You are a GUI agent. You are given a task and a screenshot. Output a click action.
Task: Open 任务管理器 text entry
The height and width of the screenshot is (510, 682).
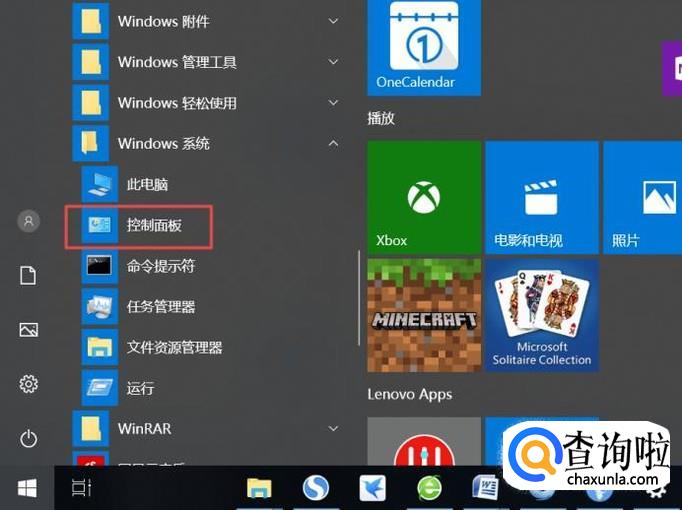point(161,307)
